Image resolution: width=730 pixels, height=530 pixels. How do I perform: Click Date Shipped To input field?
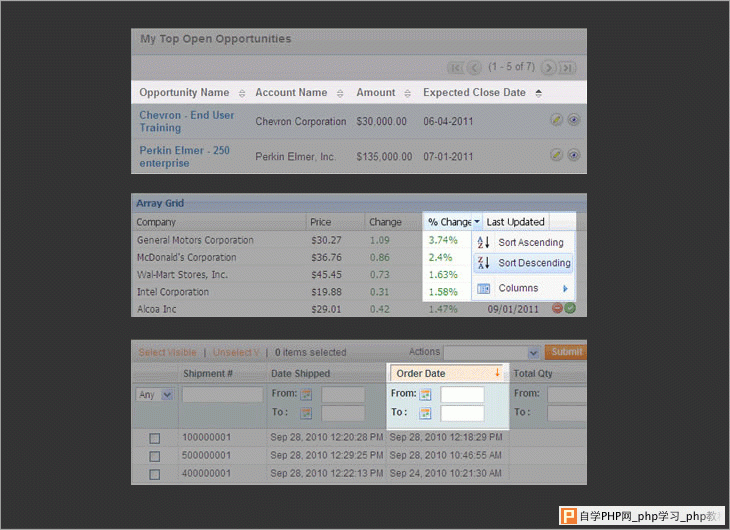343,413
